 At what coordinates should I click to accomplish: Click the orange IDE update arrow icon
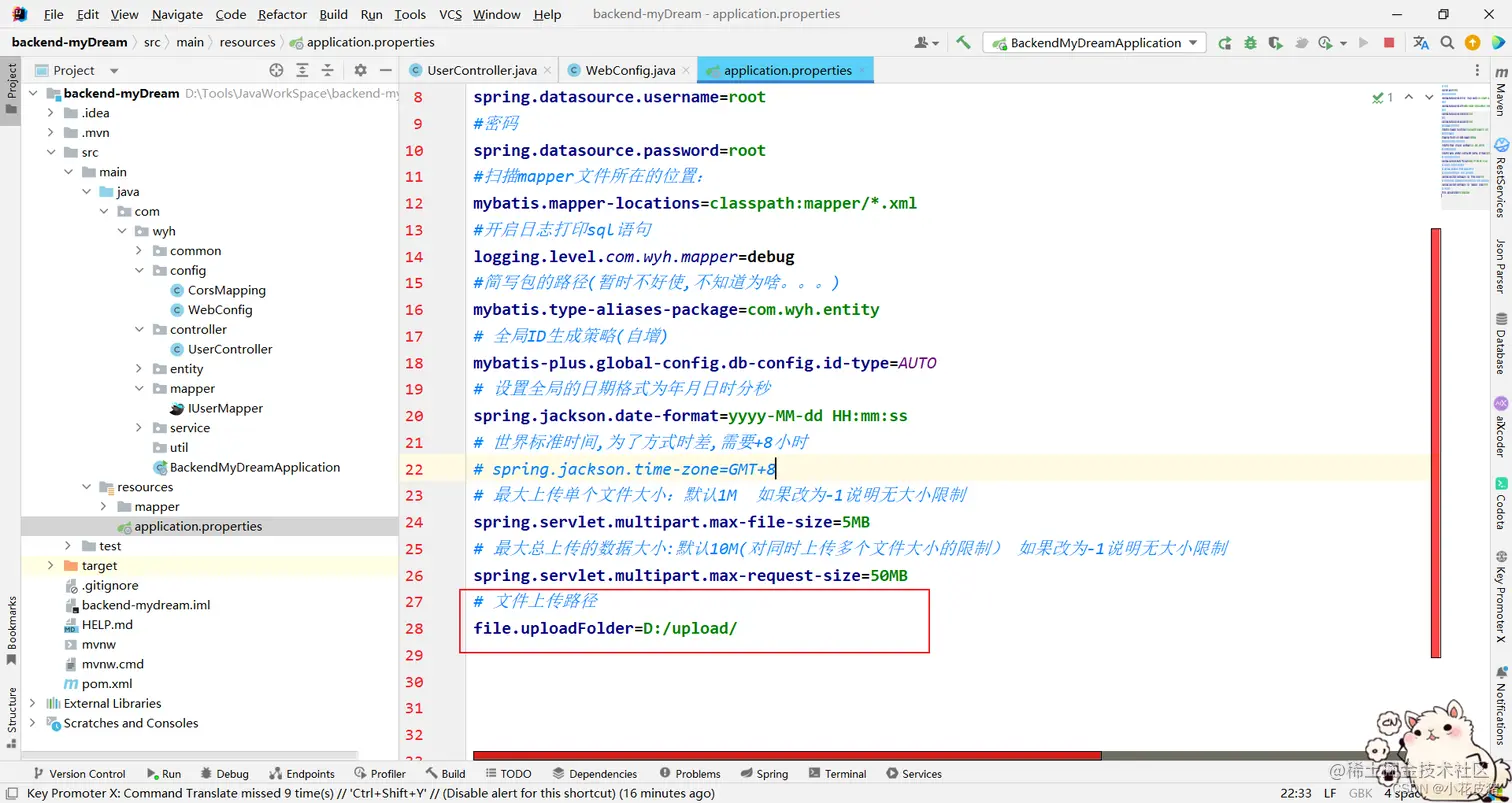point(1472,43)
